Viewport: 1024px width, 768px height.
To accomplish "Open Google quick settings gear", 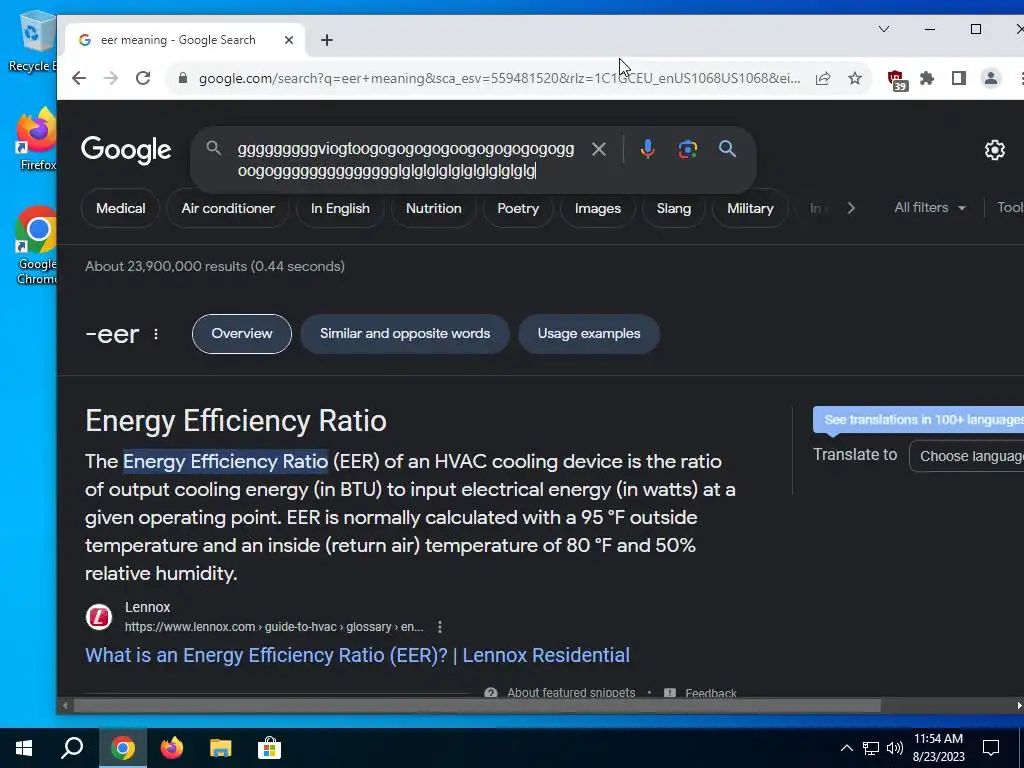I will tap(995, 150).
